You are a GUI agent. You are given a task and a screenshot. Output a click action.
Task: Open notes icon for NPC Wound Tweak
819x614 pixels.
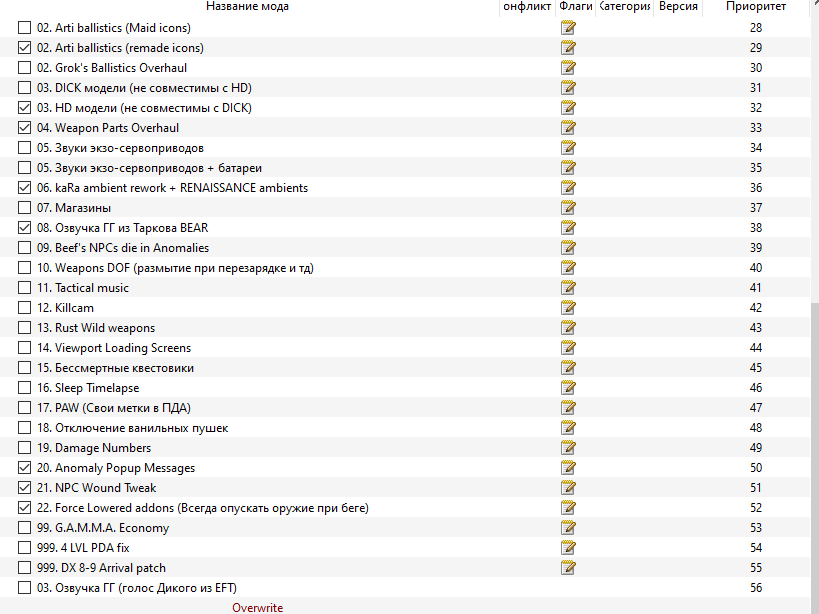pos(568,488)
